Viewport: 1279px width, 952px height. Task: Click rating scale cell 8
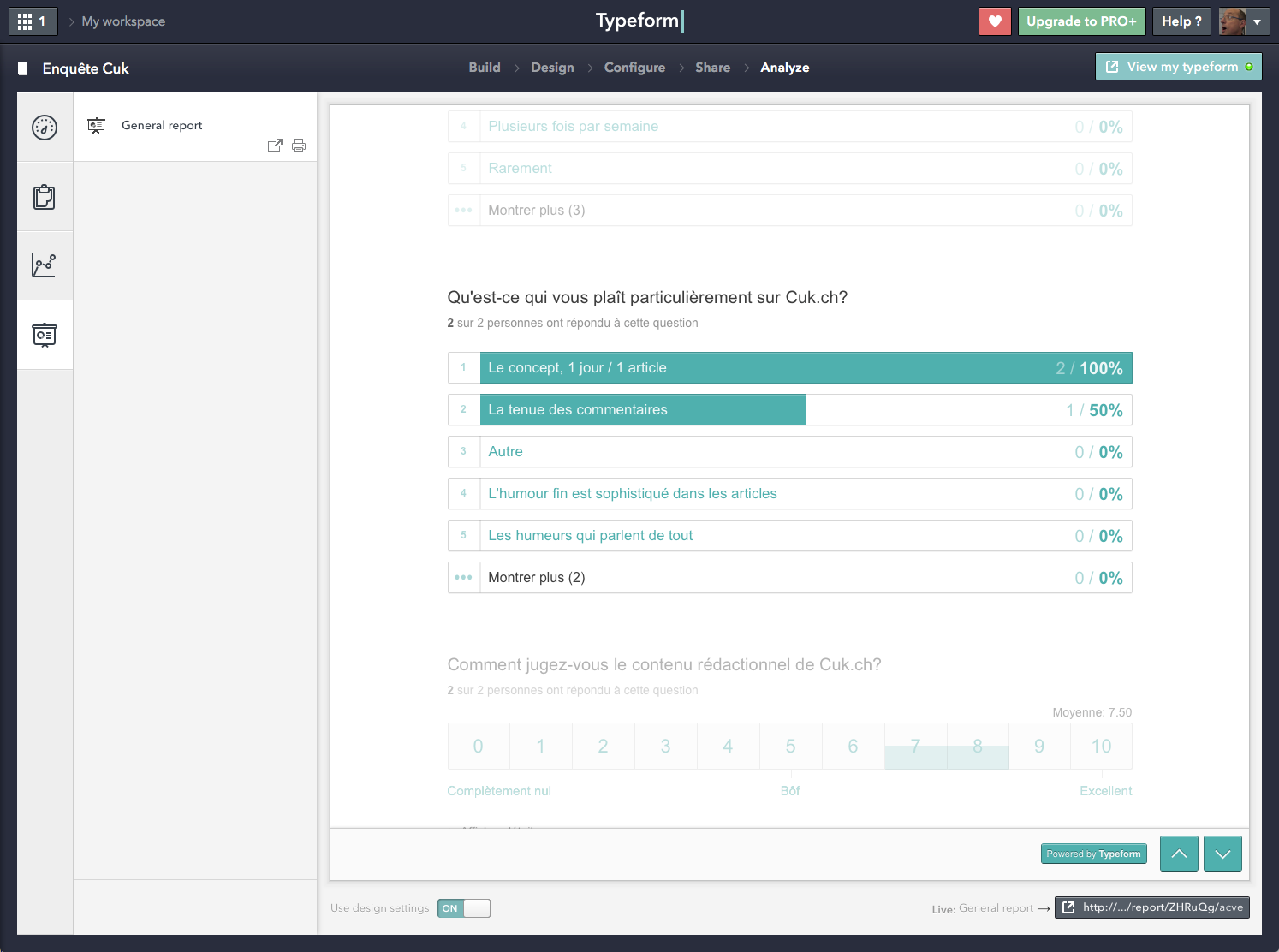[978, 747]
